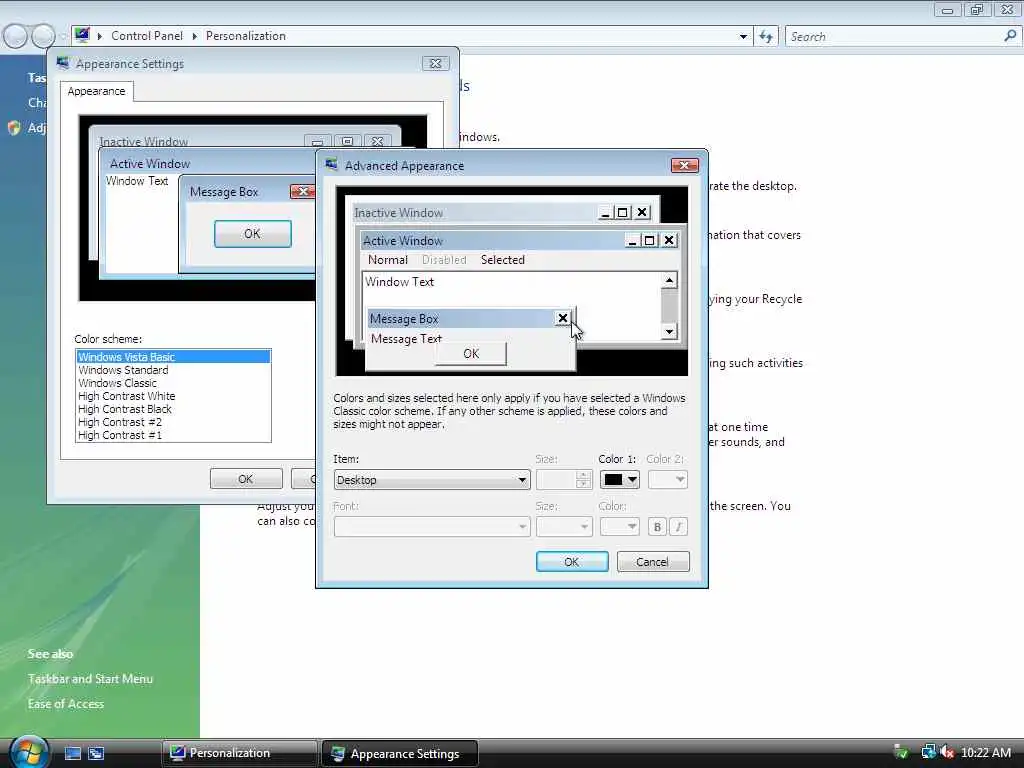
Task: Click Personalization in breadcrumb
Action: (x=246, y=36)
